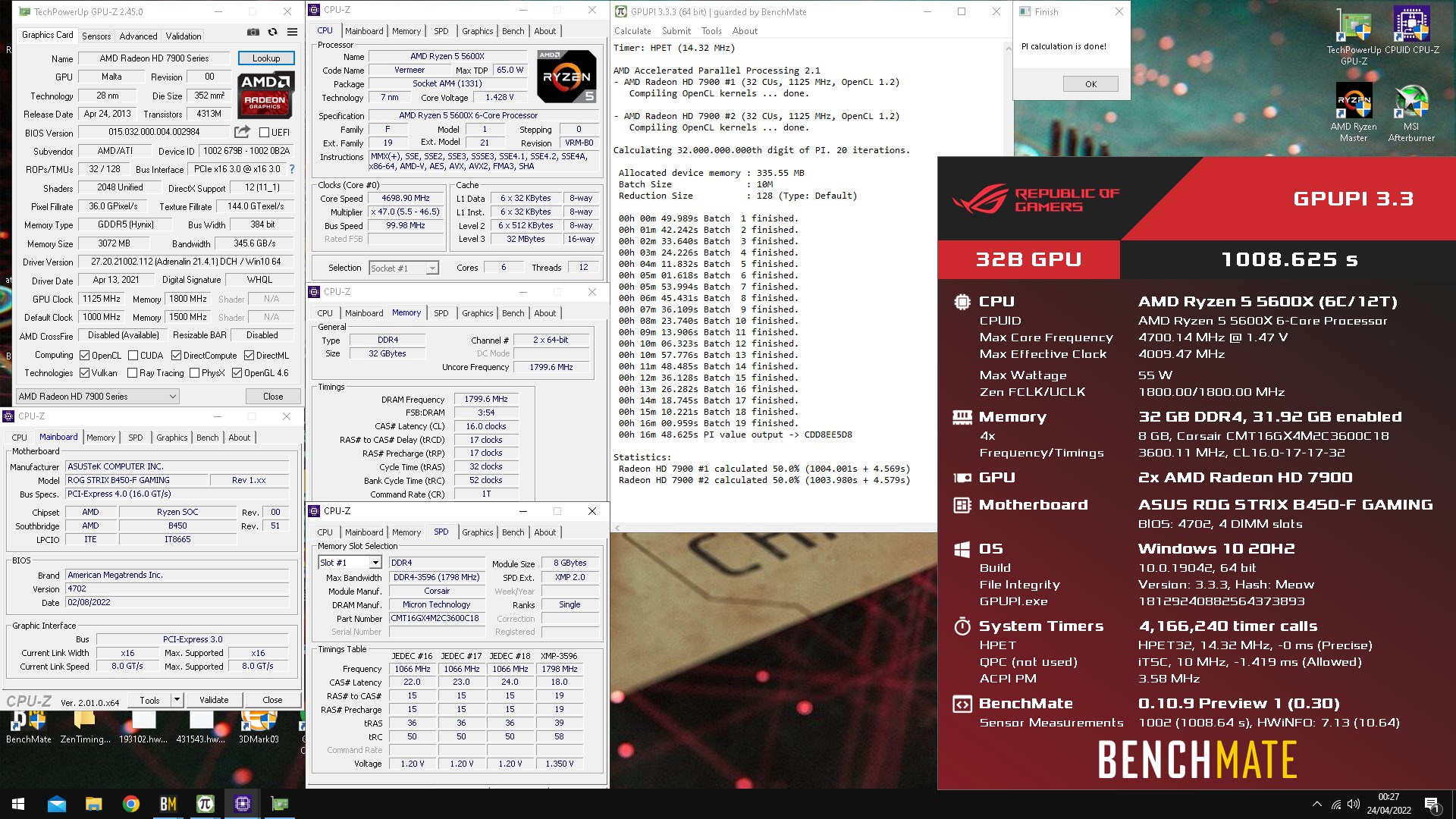
Task: Click the Close button in GPU-Z
Action: tap(273, 396)
